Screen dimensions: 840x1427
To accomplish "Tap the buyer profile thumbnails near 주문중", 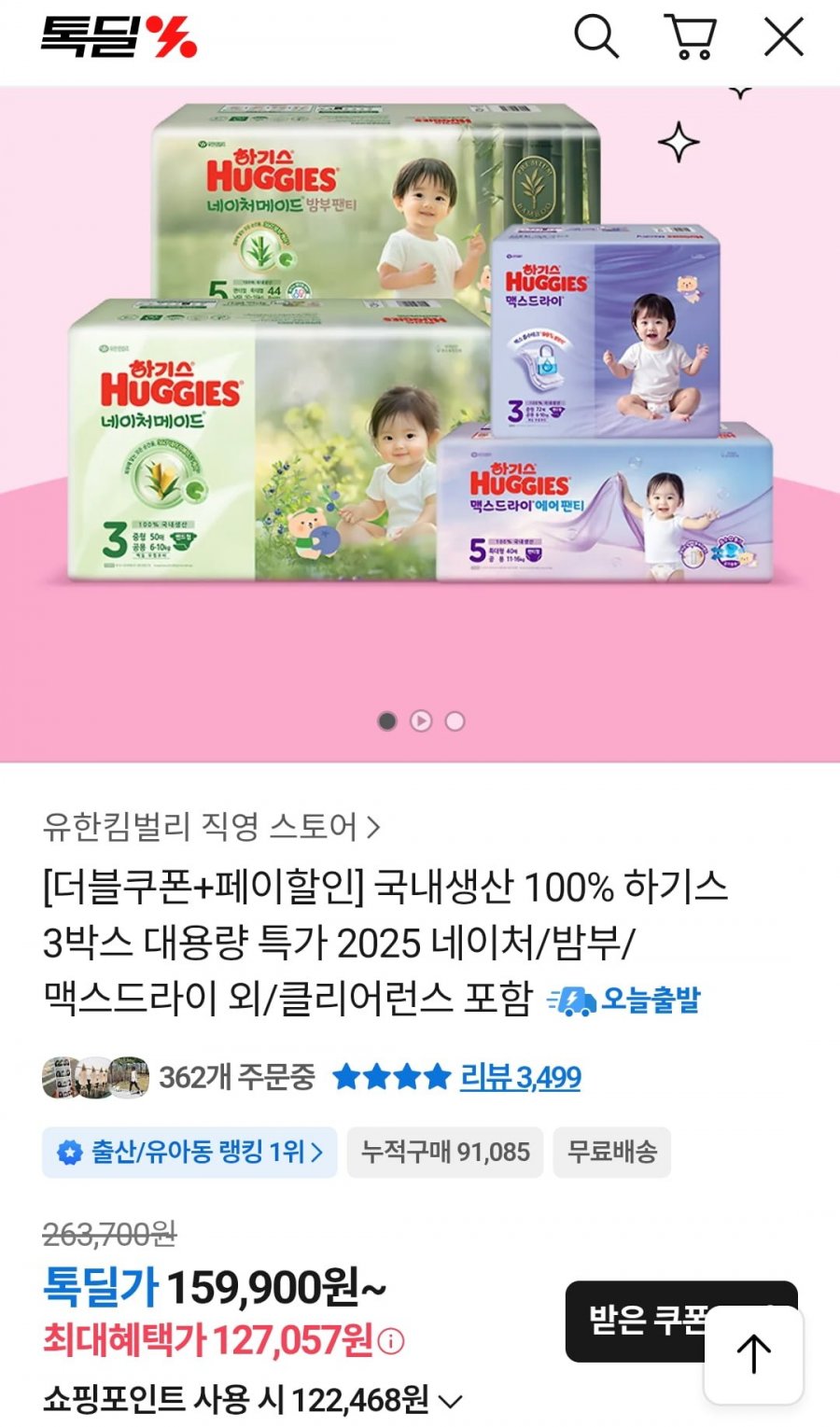I will (95, 1077).
